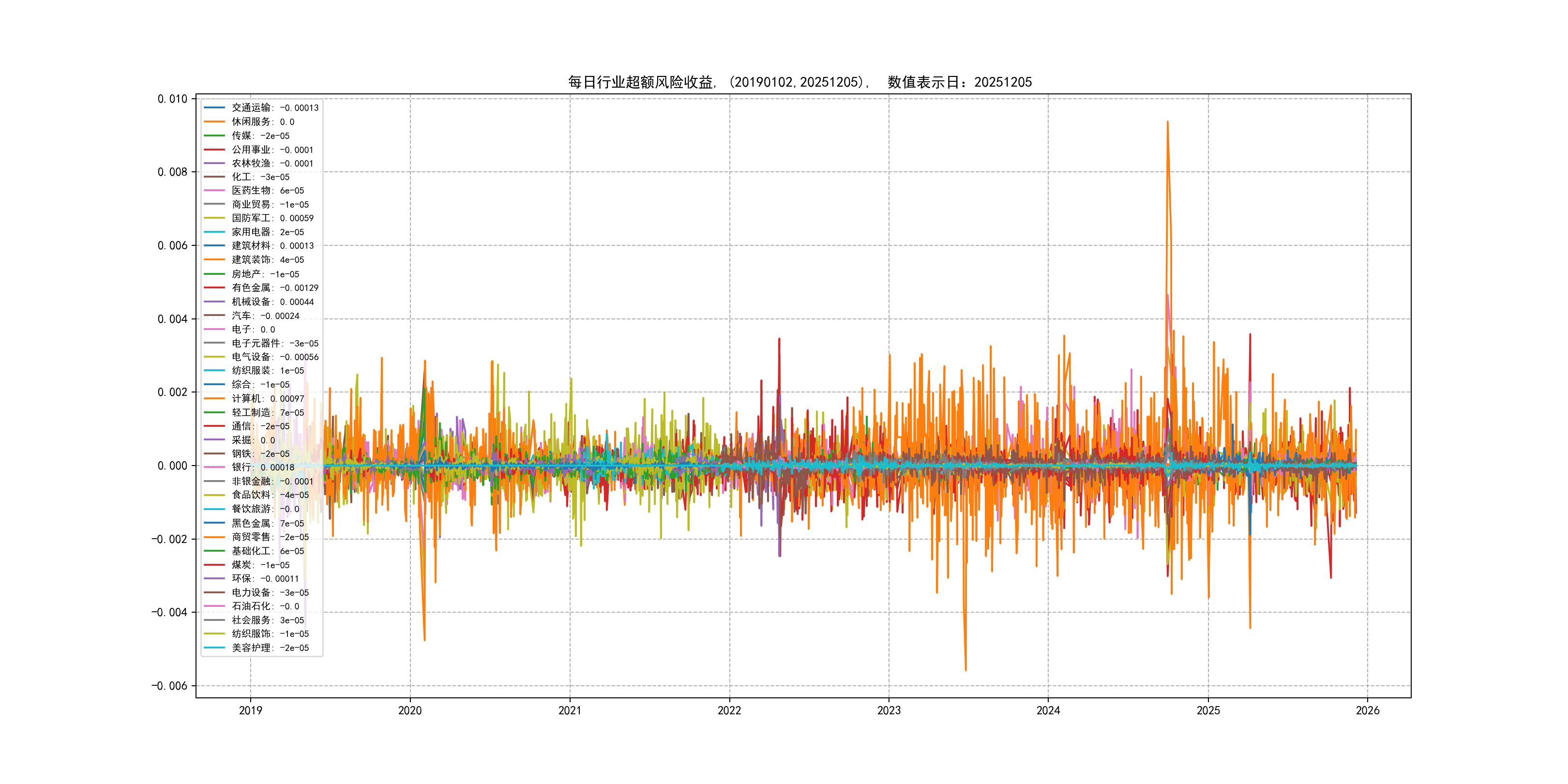This screenshot has width=1568, height=784.
Task: Click the 2025 x-axis tick label
Action: pyautogui.click(x=1208, y=710)
